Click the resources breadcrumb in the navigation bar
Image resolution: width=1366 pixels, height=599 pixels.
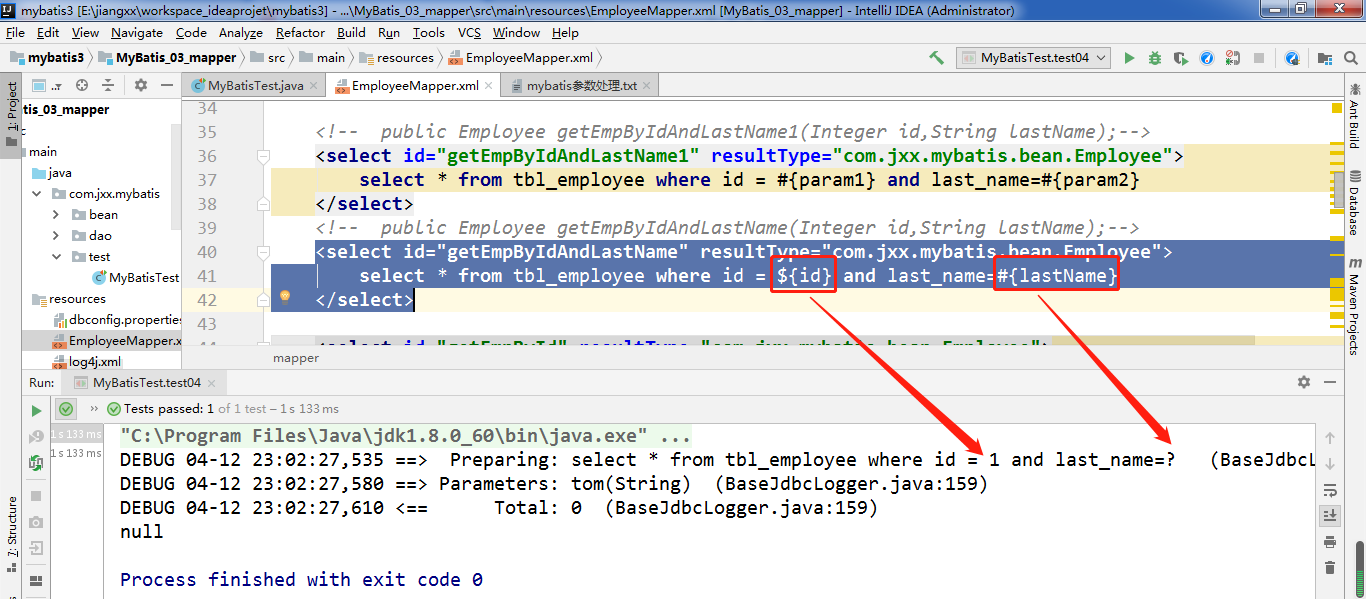click(x=397, y=58)
